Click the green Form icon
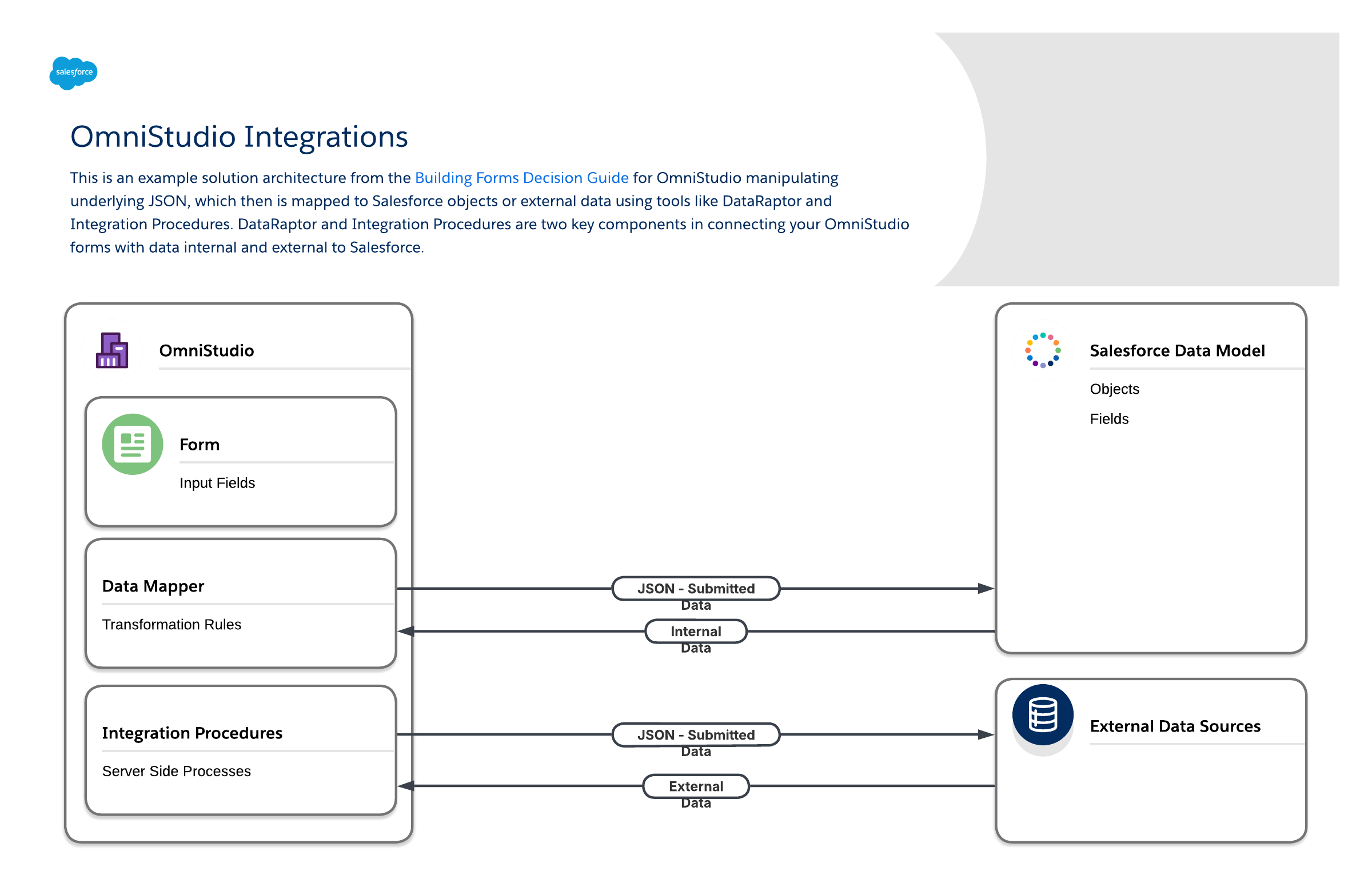Image resolution: width=1372 pixels, height=875 pixels. (133, 444)
